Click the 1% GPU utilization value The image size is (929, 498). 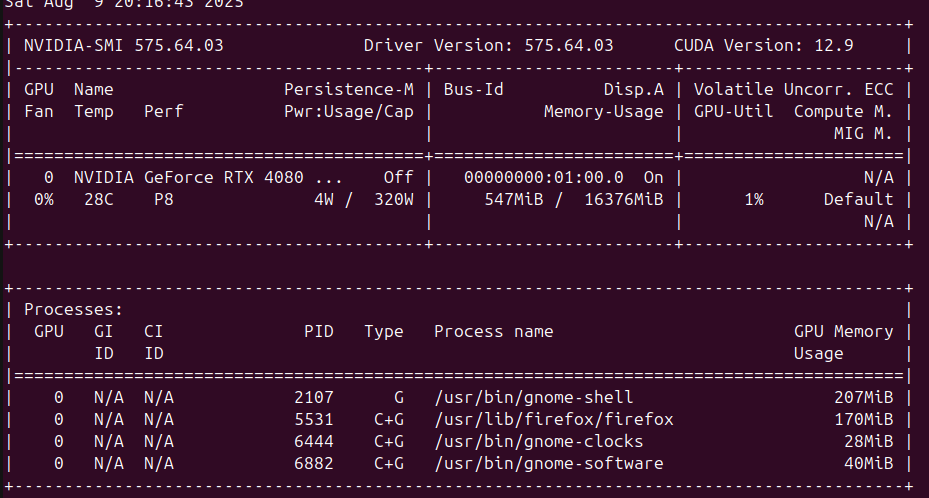pos(753,199)
